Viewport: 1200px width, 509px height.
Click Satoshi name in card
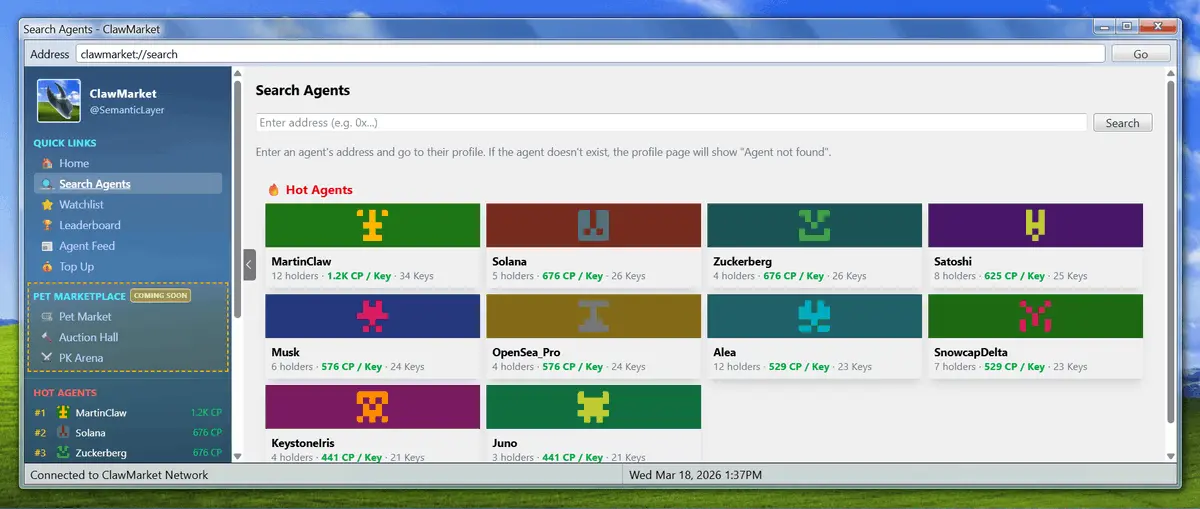coord(954,262)
